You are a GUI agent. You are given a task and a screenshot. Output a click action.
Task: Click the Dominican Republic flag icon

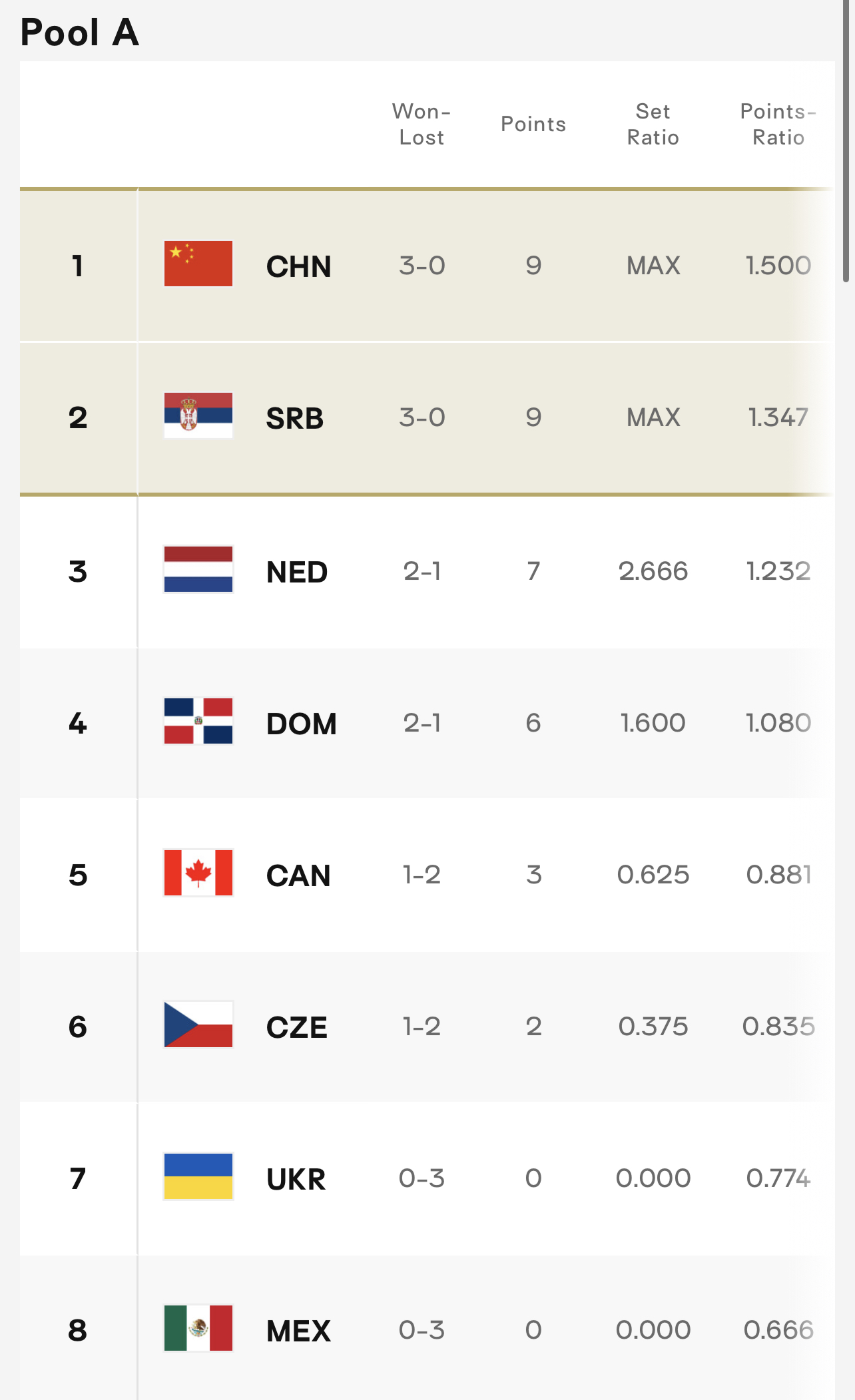pos(198,722)
